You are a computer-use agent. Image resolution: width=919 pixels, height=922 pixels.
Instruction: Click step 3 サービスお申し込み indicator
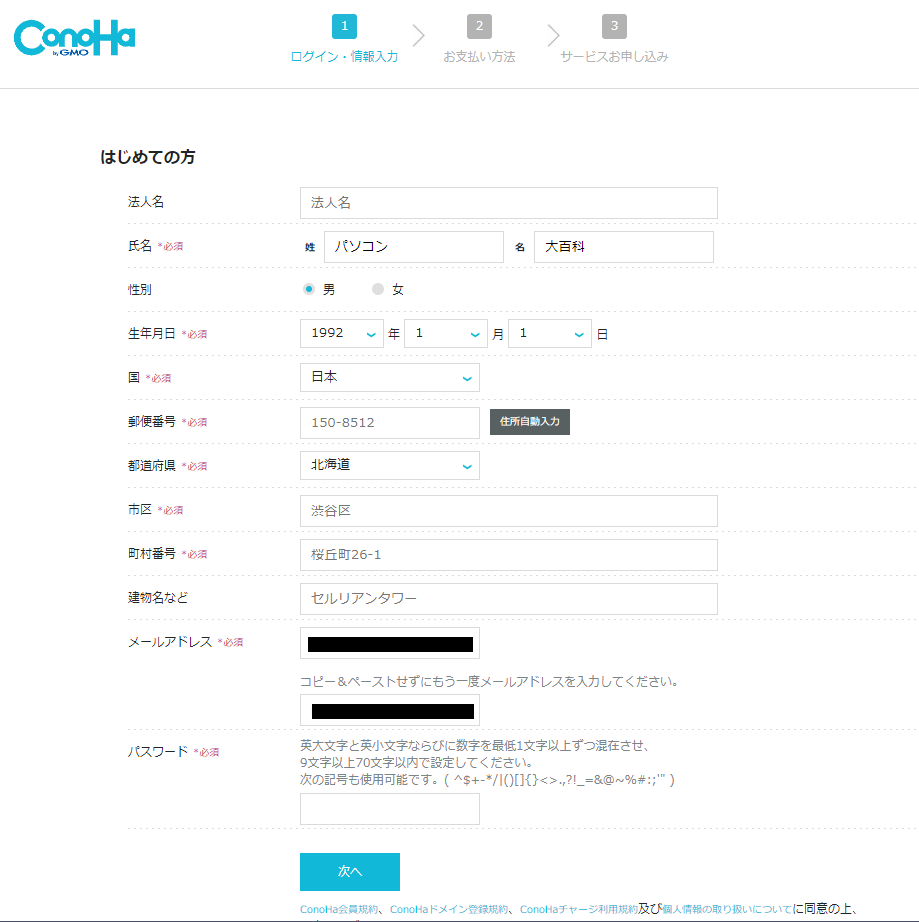(614, 40)
